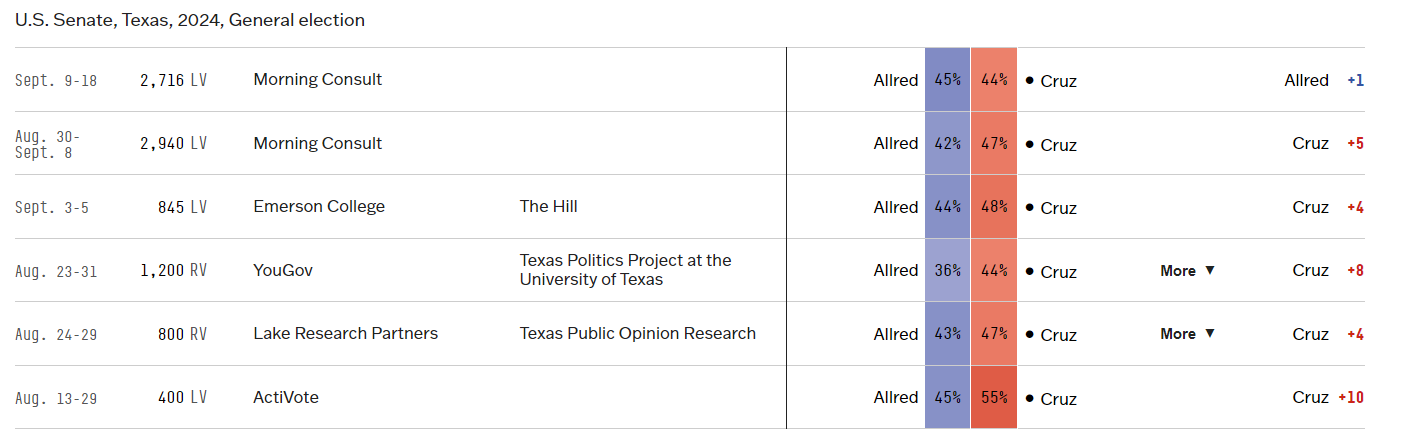
Task: Click the U.S. Senate, Texas, 2024 heading
Action: (190, 20)
